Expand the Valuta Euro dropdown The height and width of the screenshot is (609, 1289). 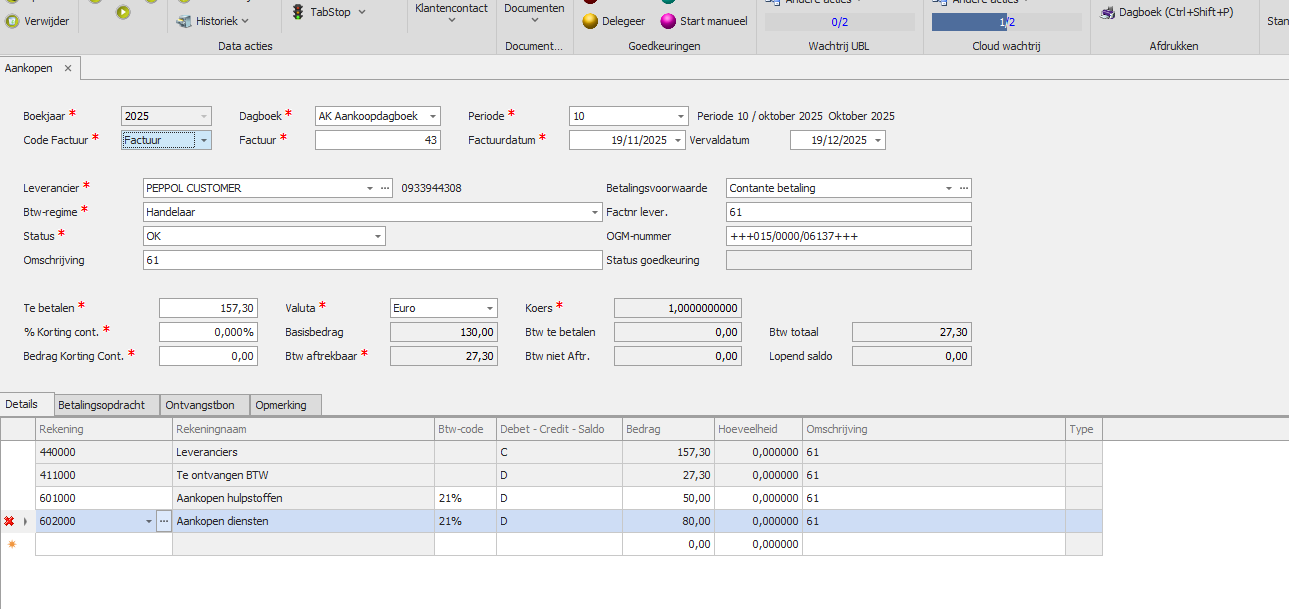(x=489, y=309)
